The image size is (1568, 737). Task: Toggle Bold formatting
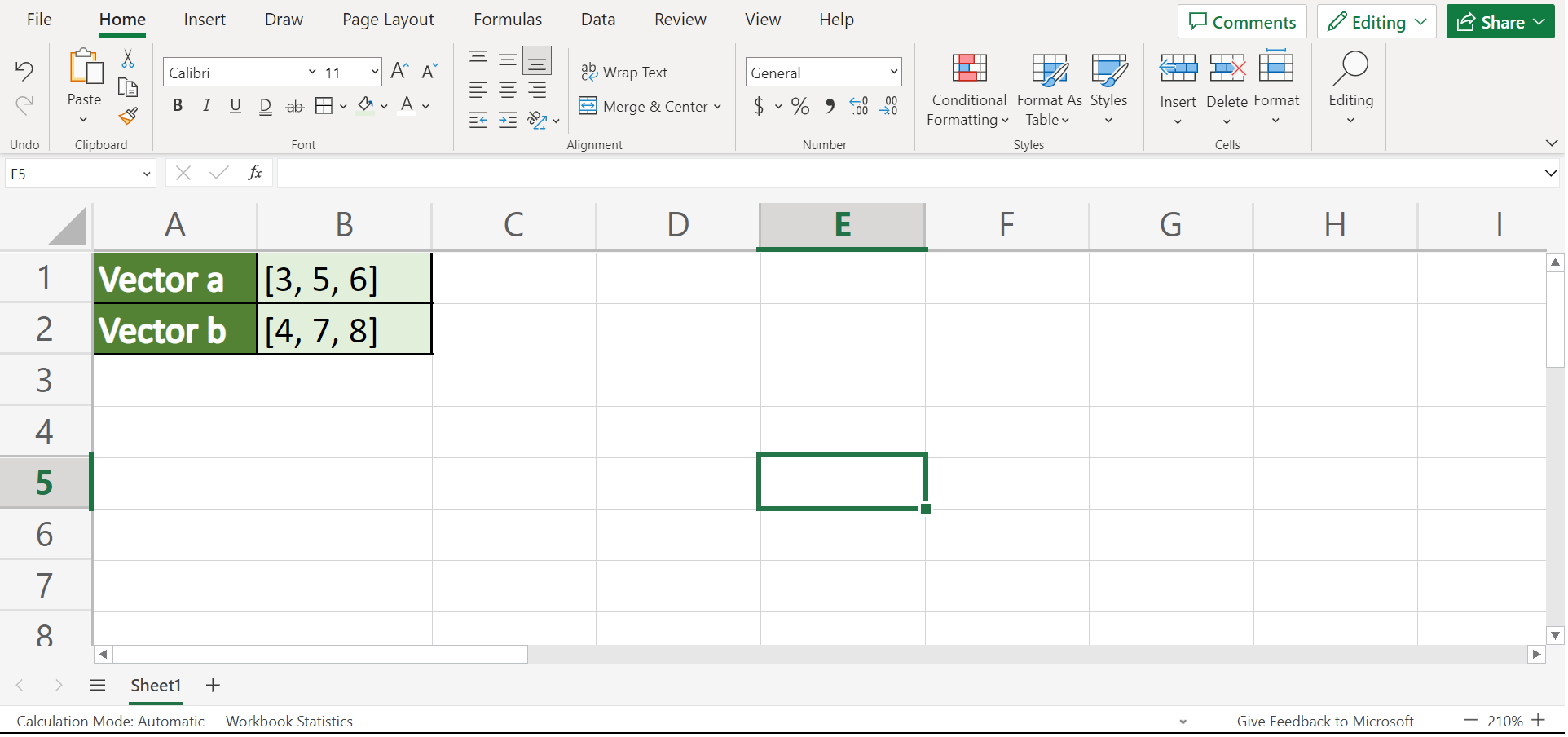coord(178,106)
